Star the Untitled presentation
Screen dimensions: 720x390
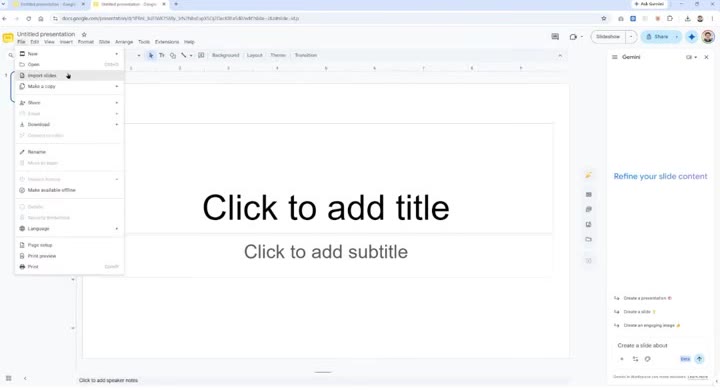point(84,34)
